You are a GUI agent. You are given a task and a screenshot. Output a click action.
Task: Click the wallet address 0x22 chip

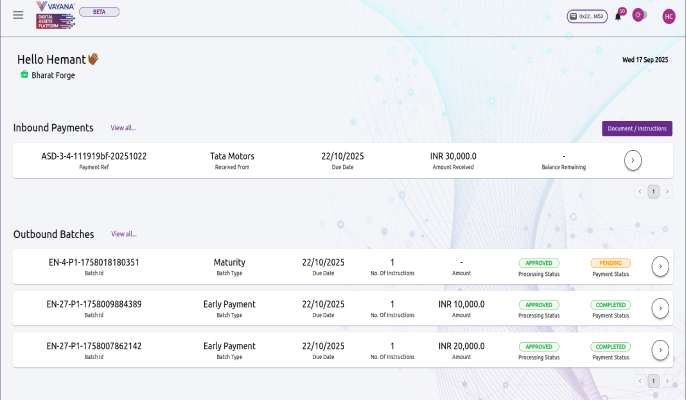click(x=586, y=16)
